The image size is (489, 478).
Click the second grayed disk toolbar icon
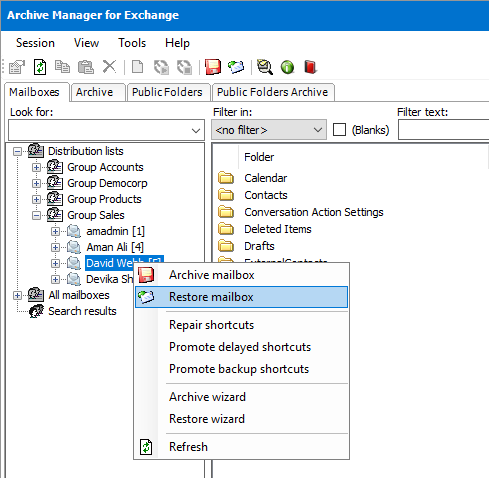pos(184,67)
